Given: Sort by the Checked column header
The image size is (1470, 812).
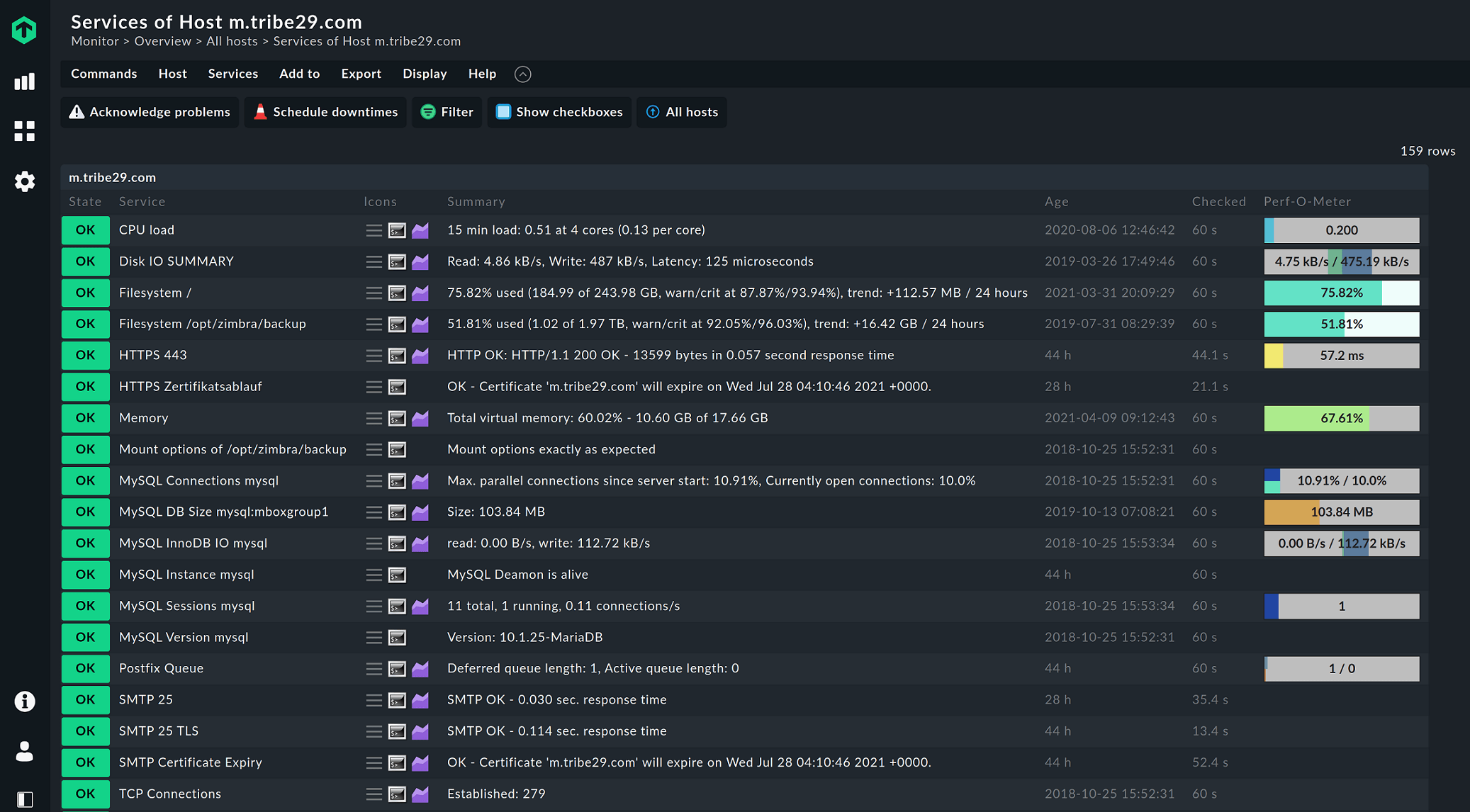Looking at the screenshot, I should point(1218,201).
